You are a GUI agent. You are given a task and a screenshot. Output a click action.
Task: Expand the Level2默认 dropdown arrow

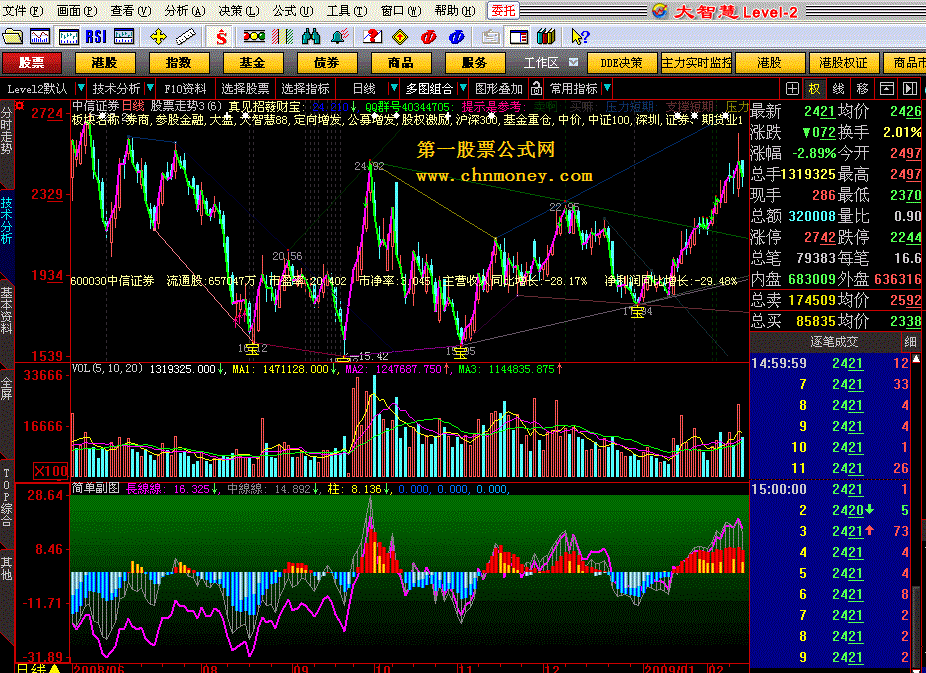tap(81, 89)
